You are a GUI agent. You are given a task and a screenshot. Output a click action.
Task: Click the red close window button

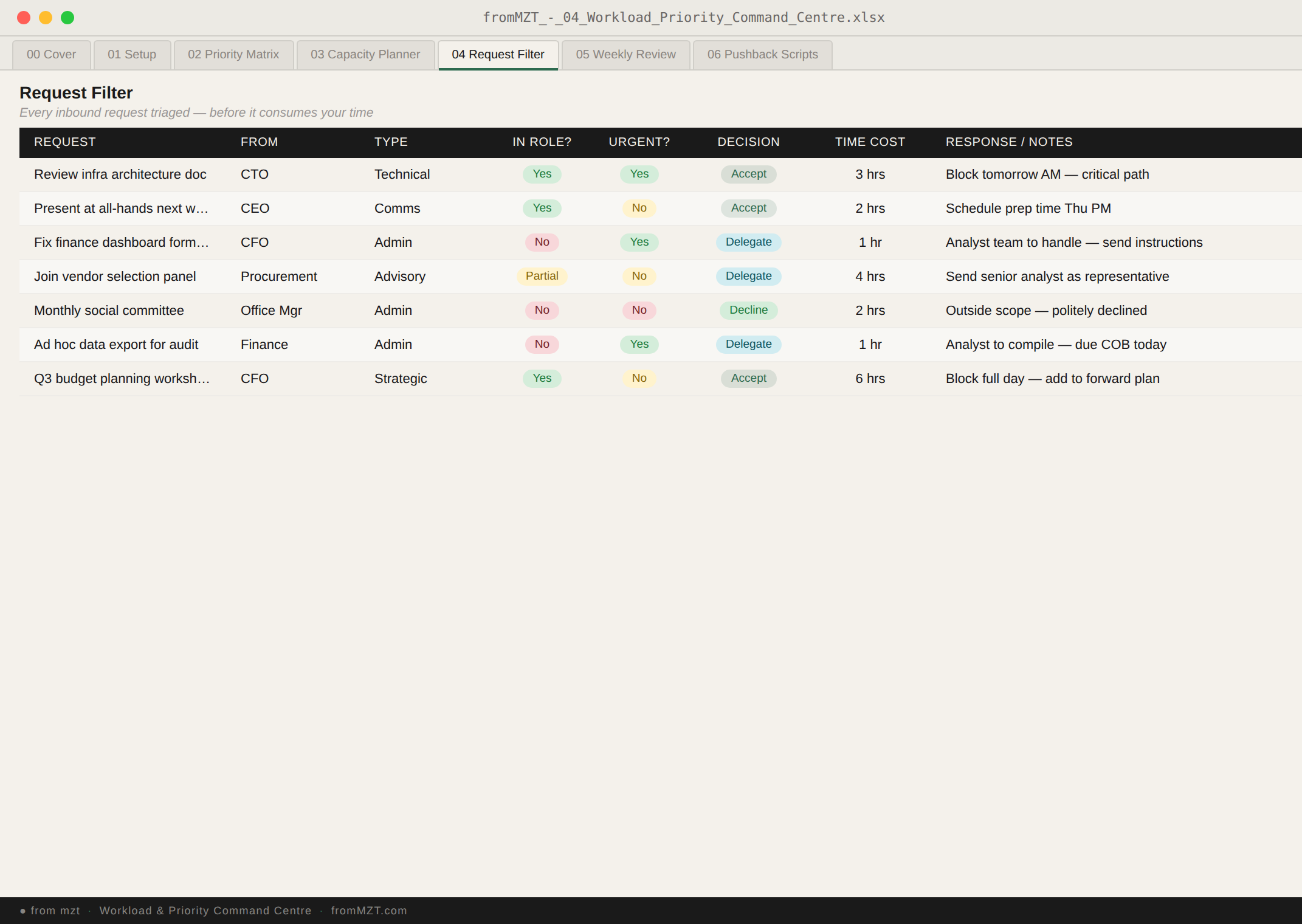pos(24,18)
